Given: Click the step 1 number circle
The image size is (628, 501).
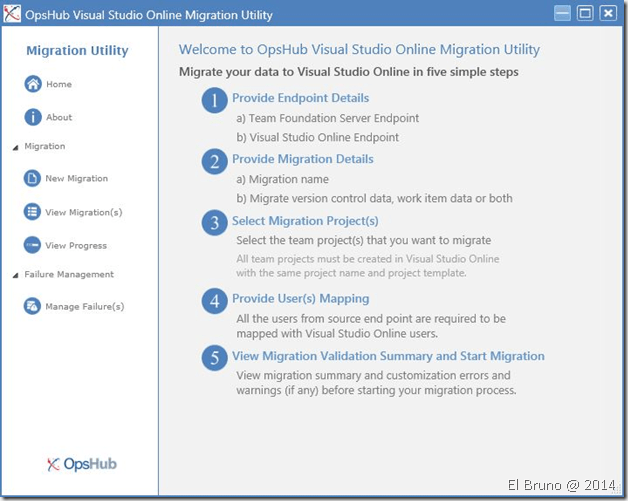Looking at the screenshot, I should 214,101.
